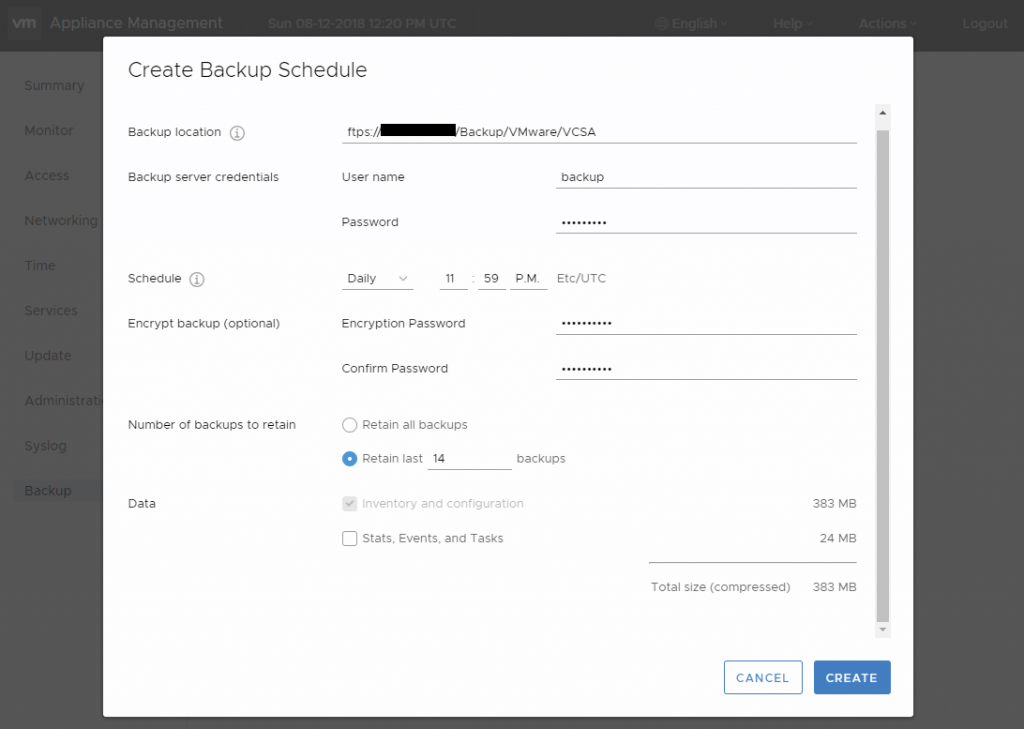Focus the backup server Password field
Viewport: 1024px width, 729px height.
coord(706,222)
